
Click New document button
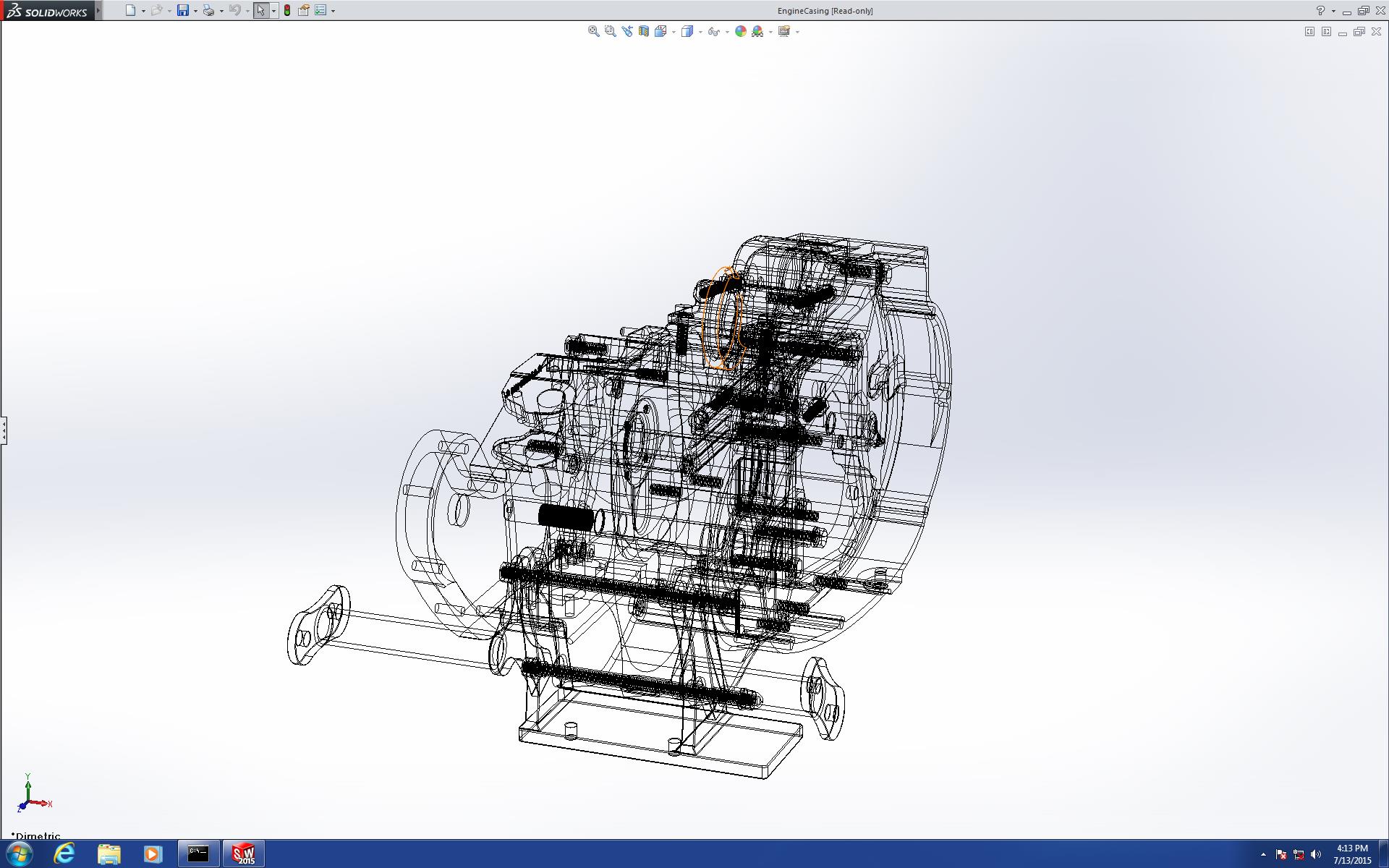[x=130, y=10]
